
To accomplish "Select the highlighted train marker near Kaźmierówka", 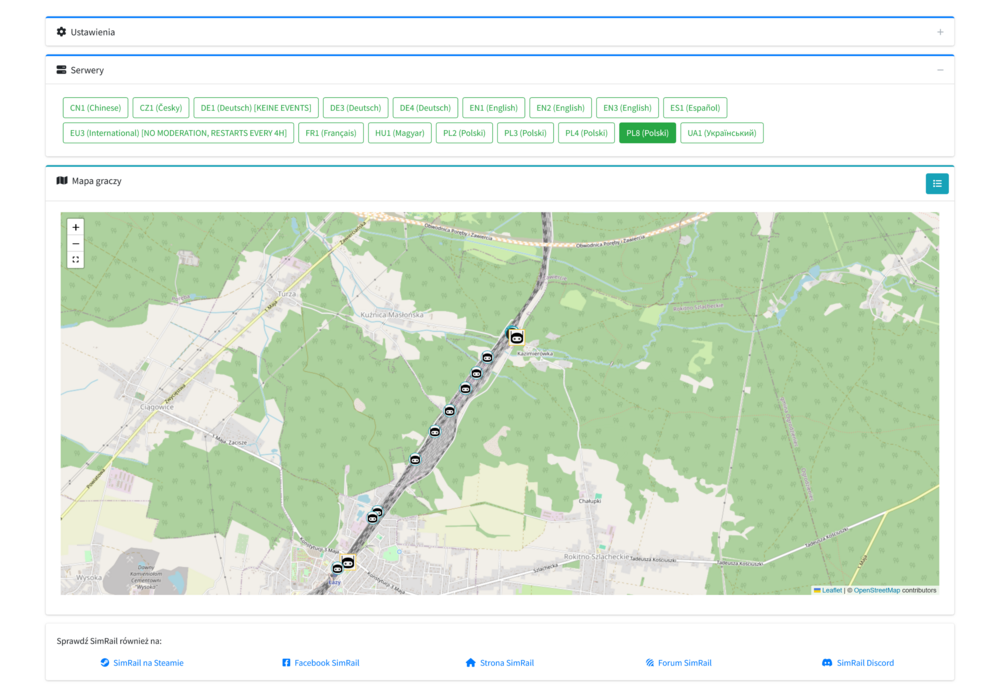I will (516, 337).
